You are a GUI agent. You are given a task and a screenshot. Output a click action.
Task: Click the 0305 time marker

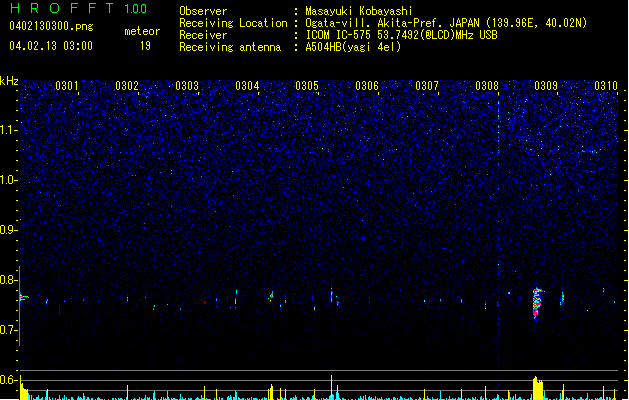[307, 85]
